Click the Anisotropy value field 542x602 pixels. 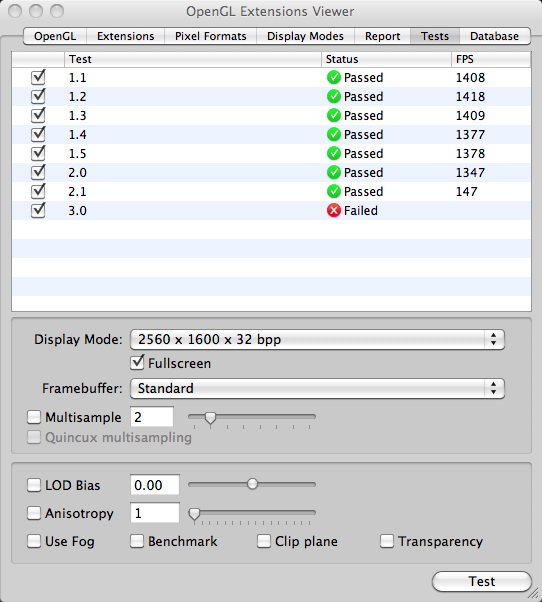coord(155,513)
